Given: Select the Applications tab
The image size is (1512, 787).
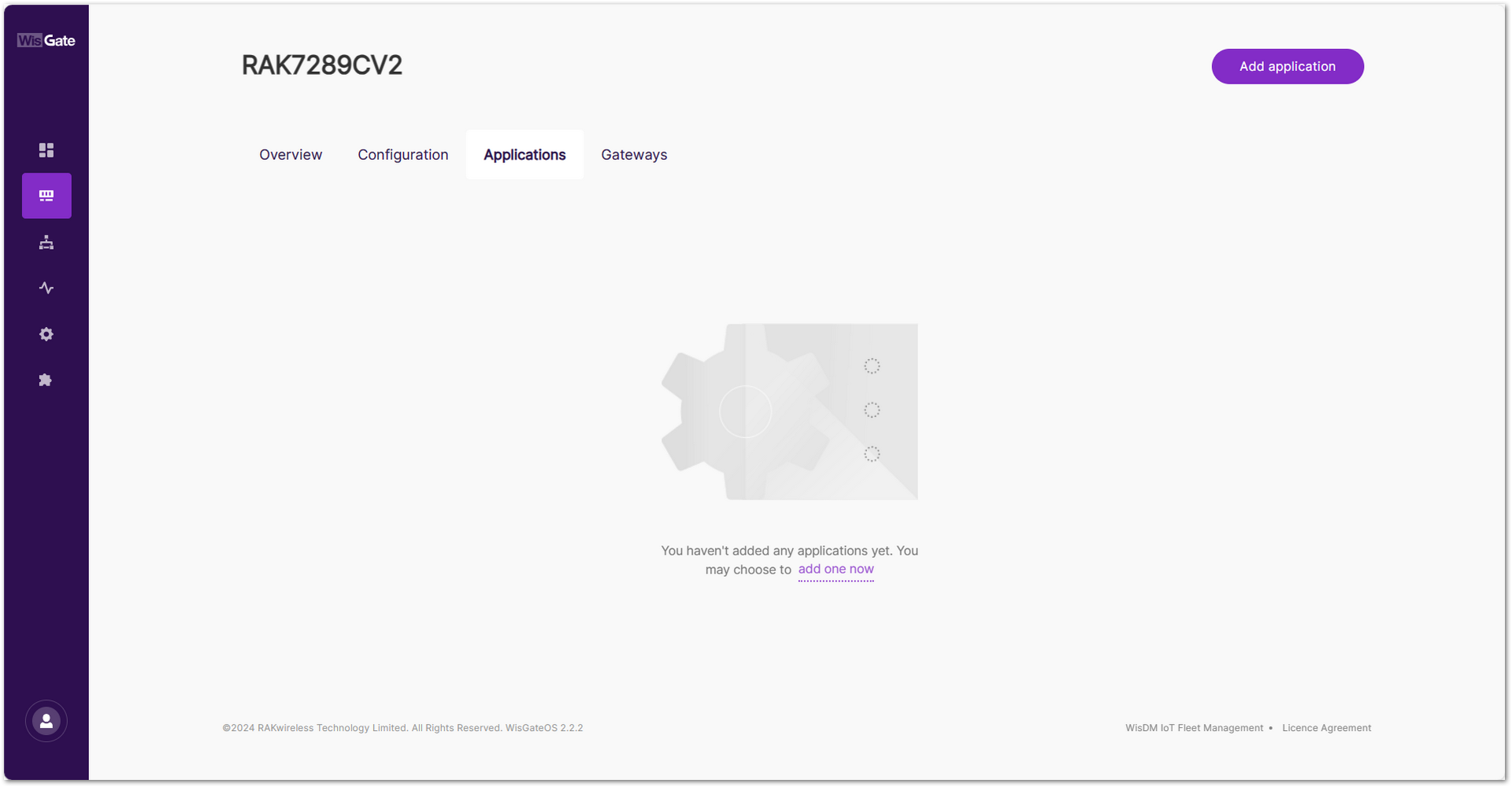Looking at the screenshot, I should pyautogui.click(x=524, y=154).
